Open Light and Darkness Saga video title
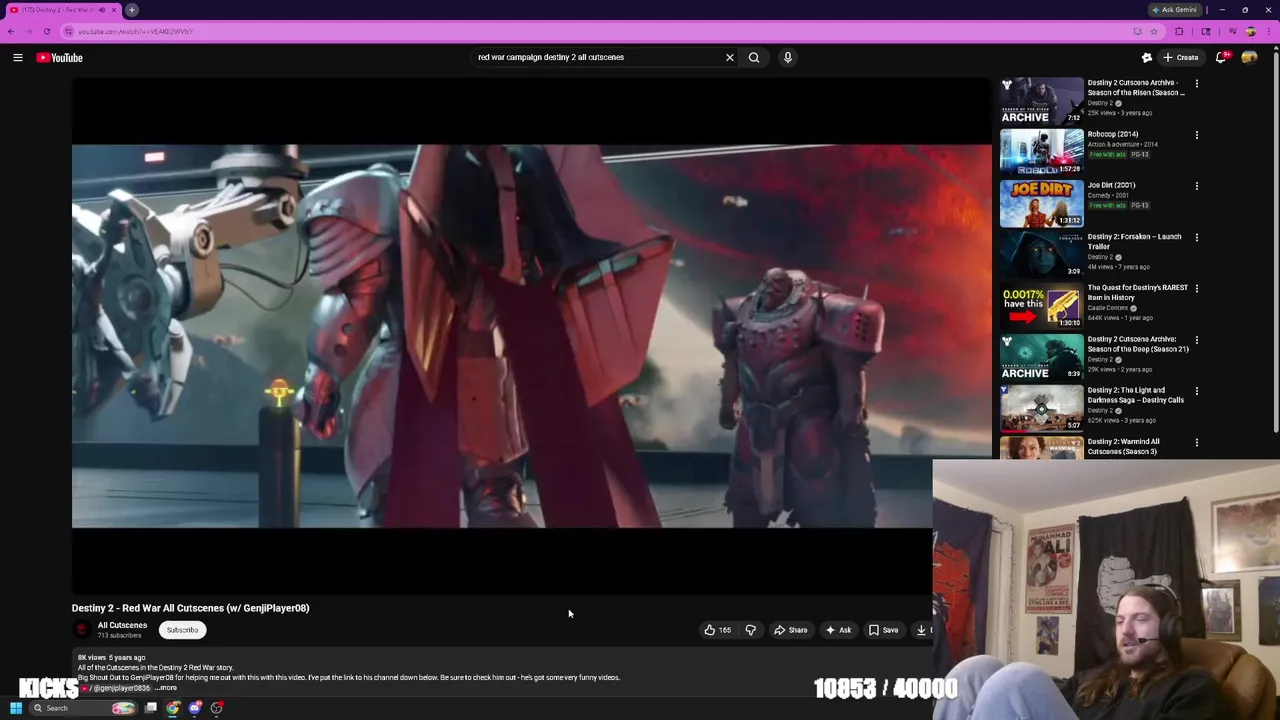1280x720 pixels. pyautogui.click(x=1135, y=395)
